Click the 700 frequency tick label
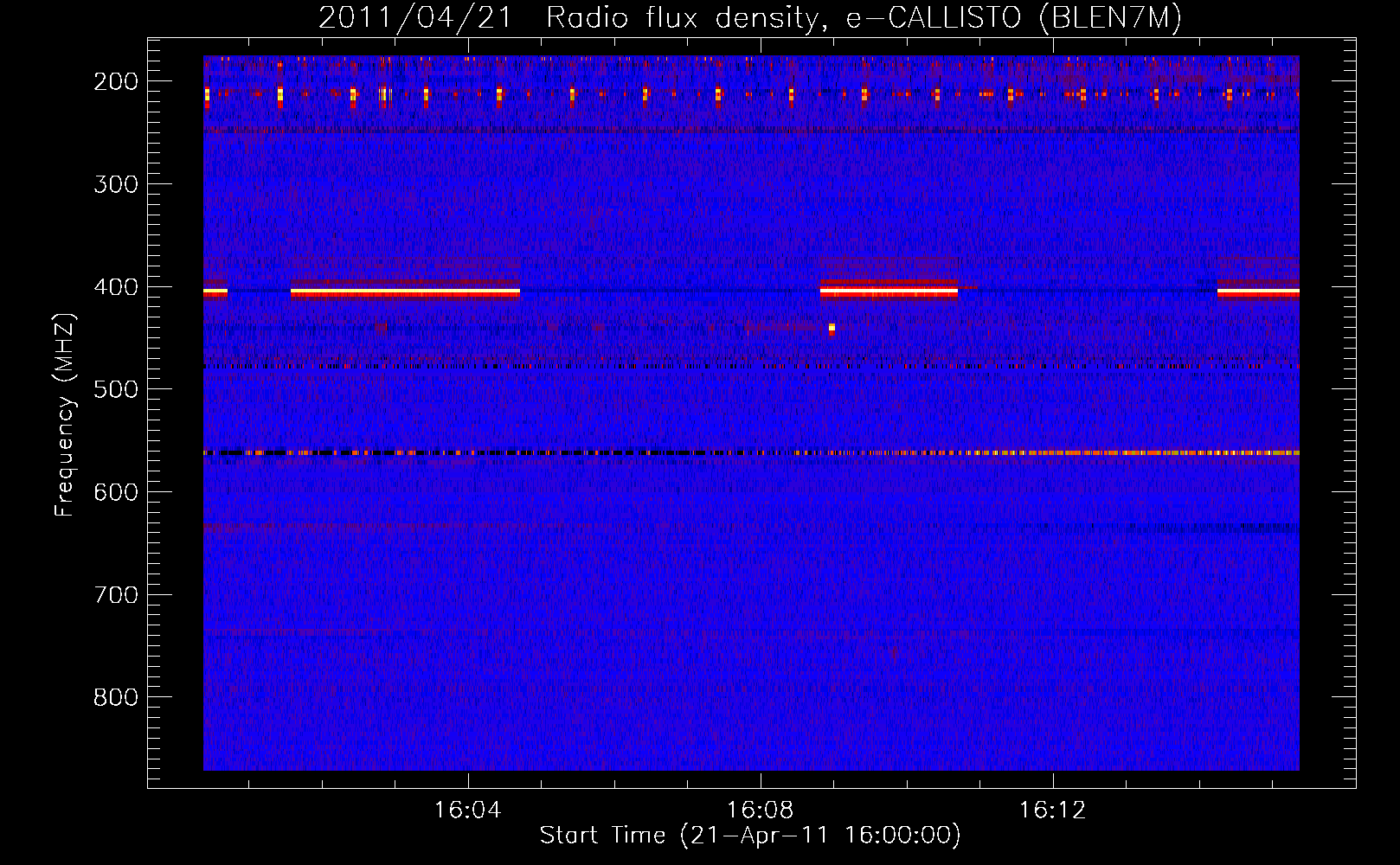 pos(116,595)
